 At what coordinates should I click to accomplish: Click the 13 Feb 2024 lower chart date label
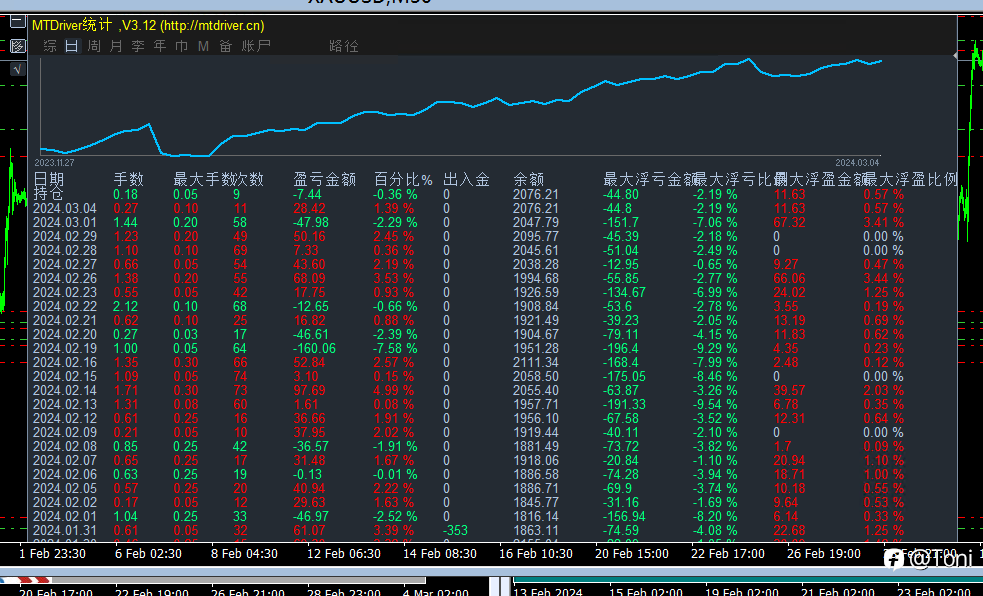click(548, 592)
